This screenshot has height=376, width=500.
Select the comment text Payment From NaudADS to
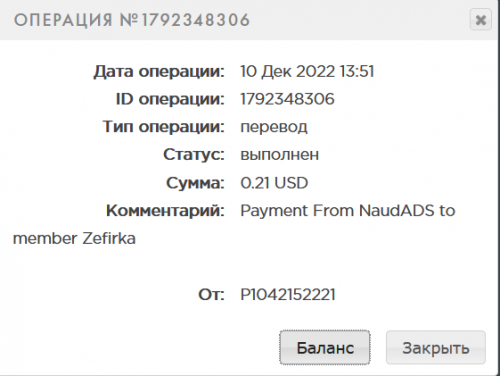pos(348,211)
